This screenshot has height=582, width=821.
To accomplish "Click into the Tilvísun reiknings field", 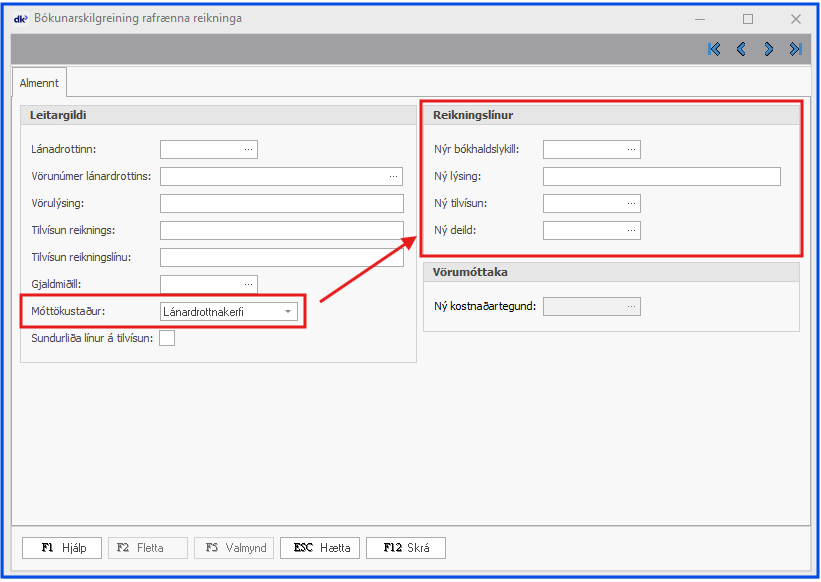I will pos(281,231).
